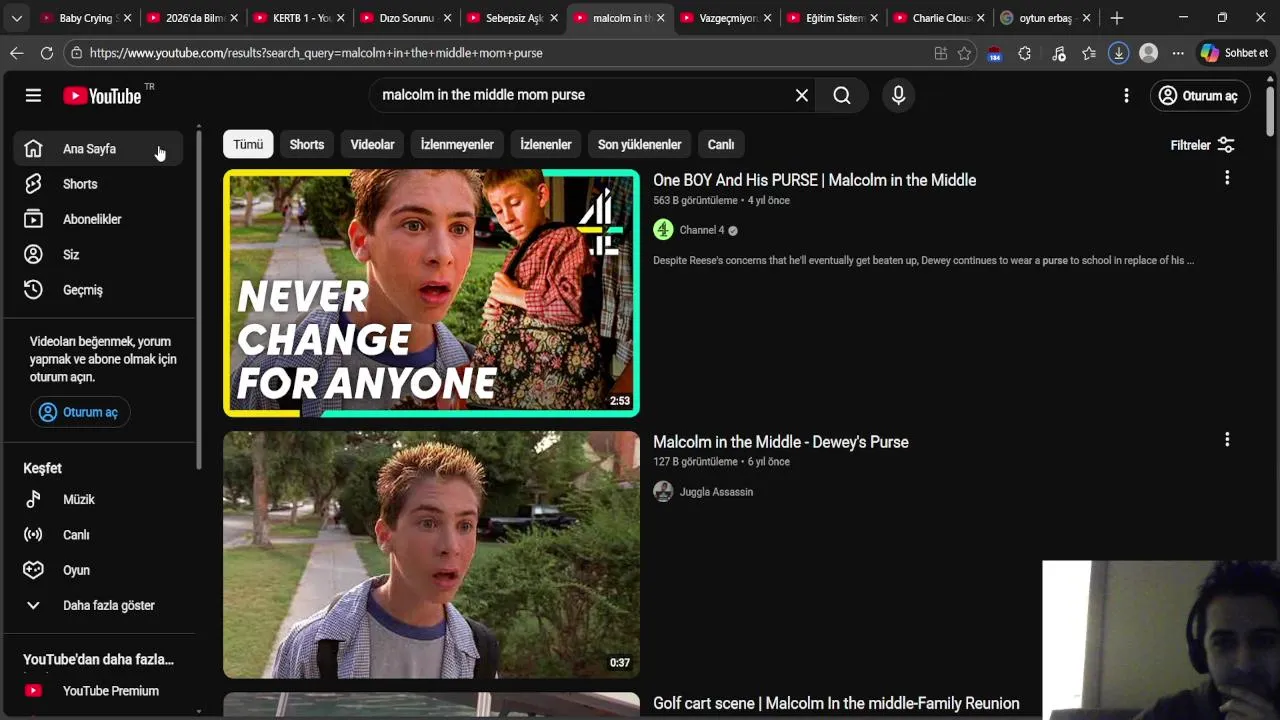Select the İzlenenler filter chip

point(546,144)
